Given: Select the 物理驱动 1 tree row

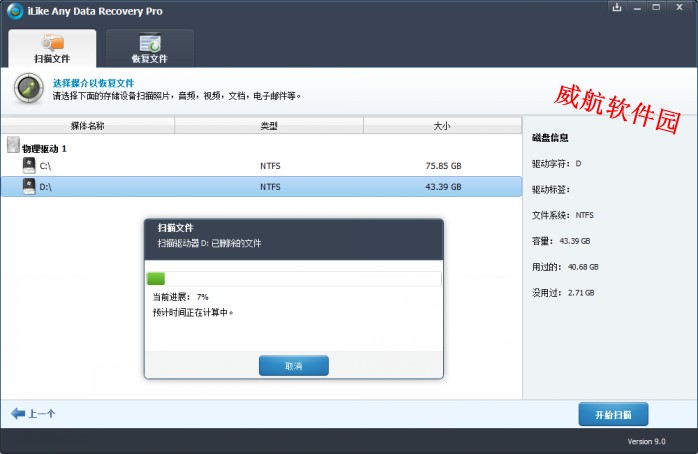Looking at the screenshot, I should tap(44, 149).
